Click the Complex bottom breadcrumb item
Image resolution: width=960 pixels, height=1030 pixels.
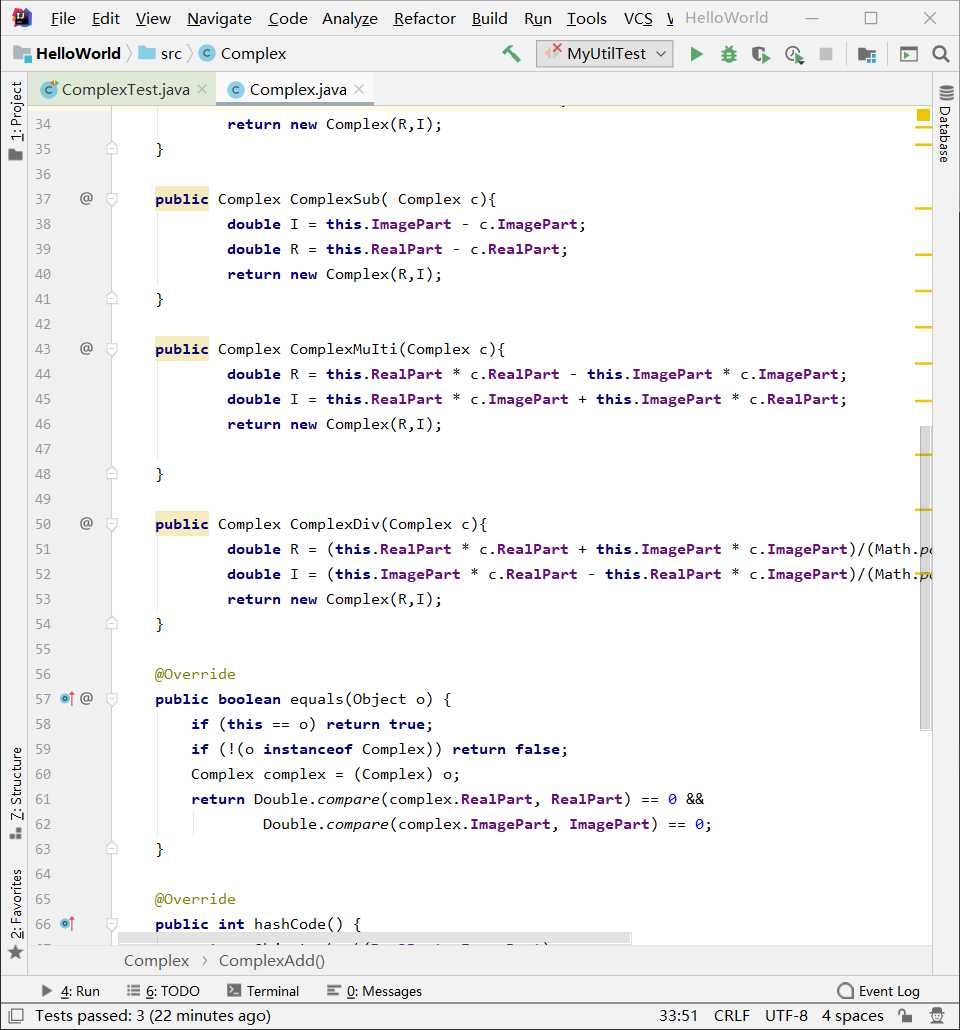tap(156, 960)
